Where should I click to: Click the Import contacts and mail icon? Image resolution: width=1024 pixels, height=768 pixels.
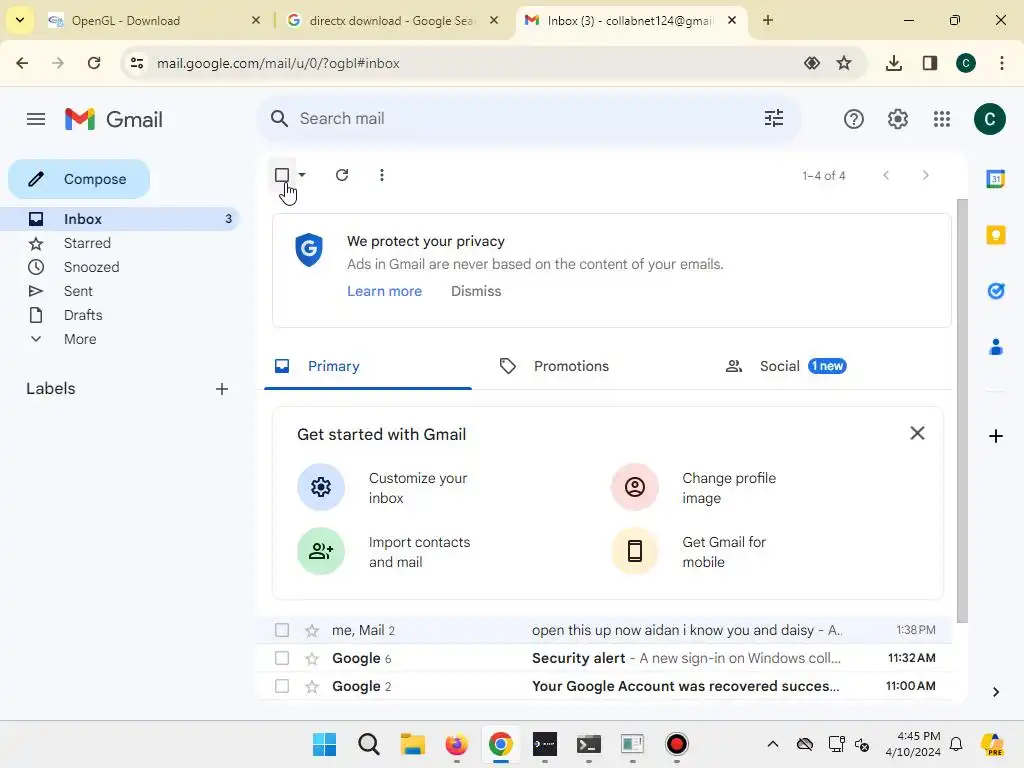pyautogui.click(x=321, y=551)
